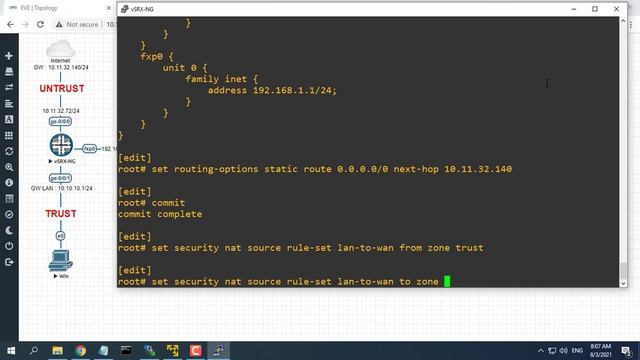Open the red Camtasia recorder taskbar icon

pos(196,351)
